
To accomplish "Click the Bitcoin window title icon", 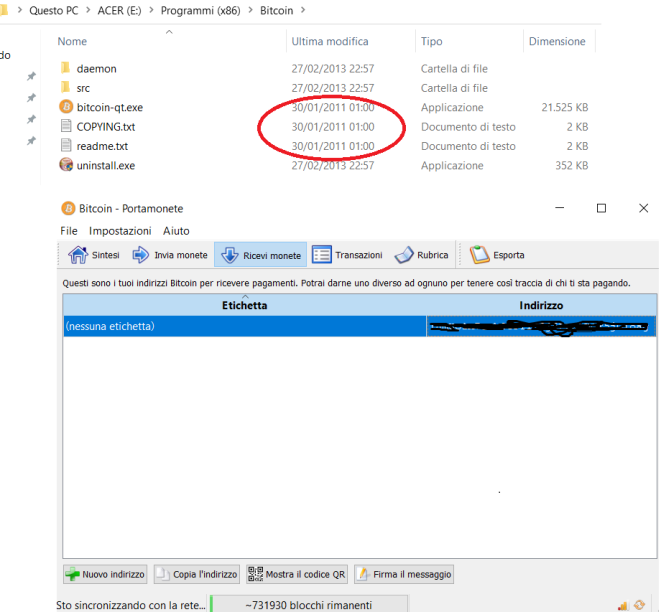I will point(67,208).
